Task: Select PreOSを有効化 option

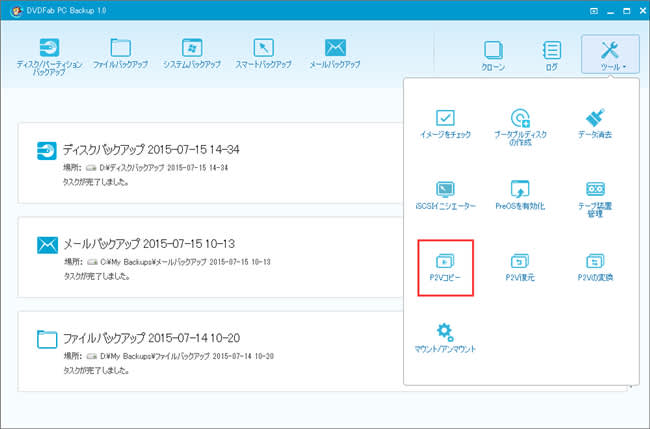Action: tap(519, 195)
